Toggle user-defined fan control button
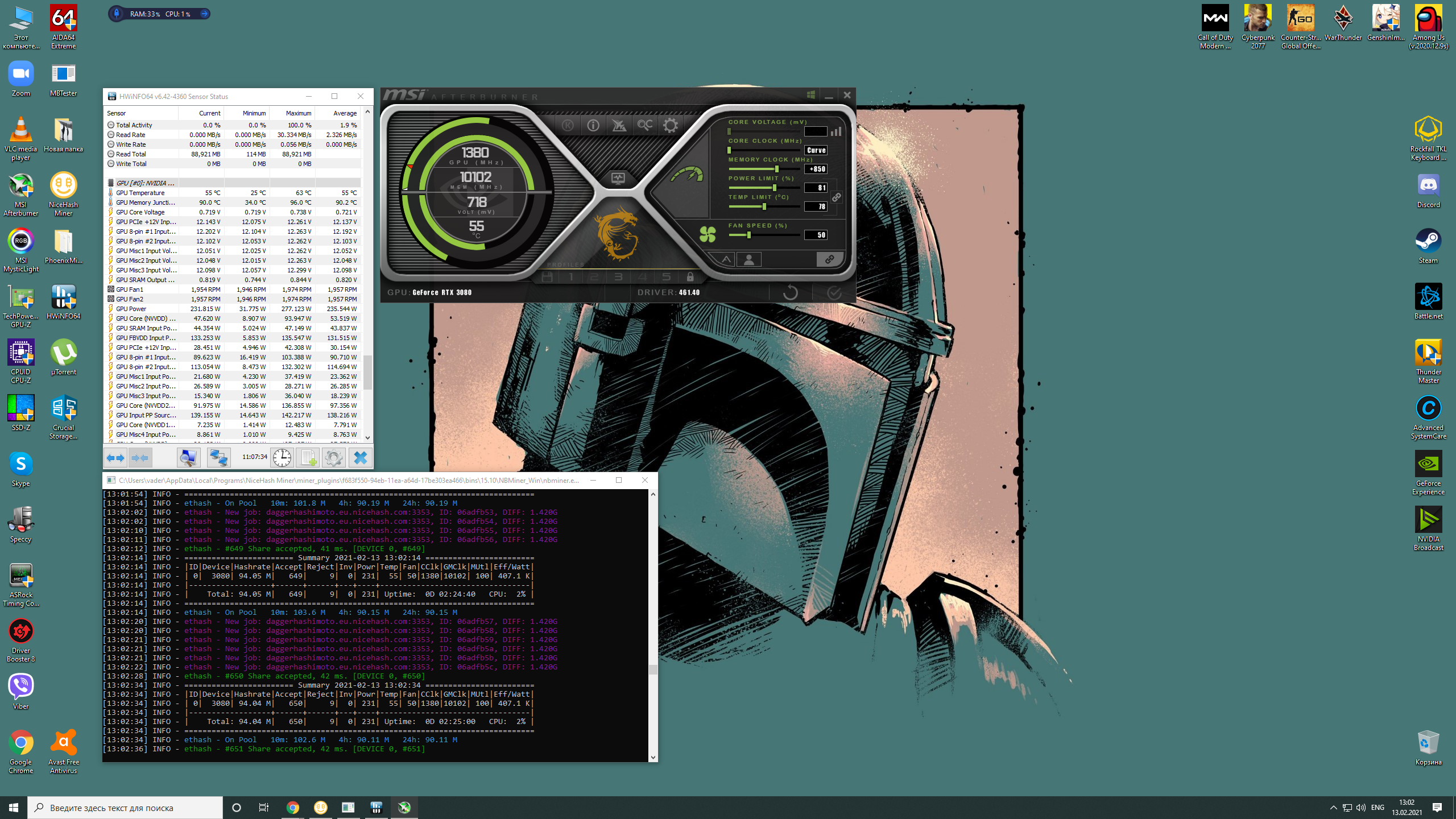 [748, 260]
